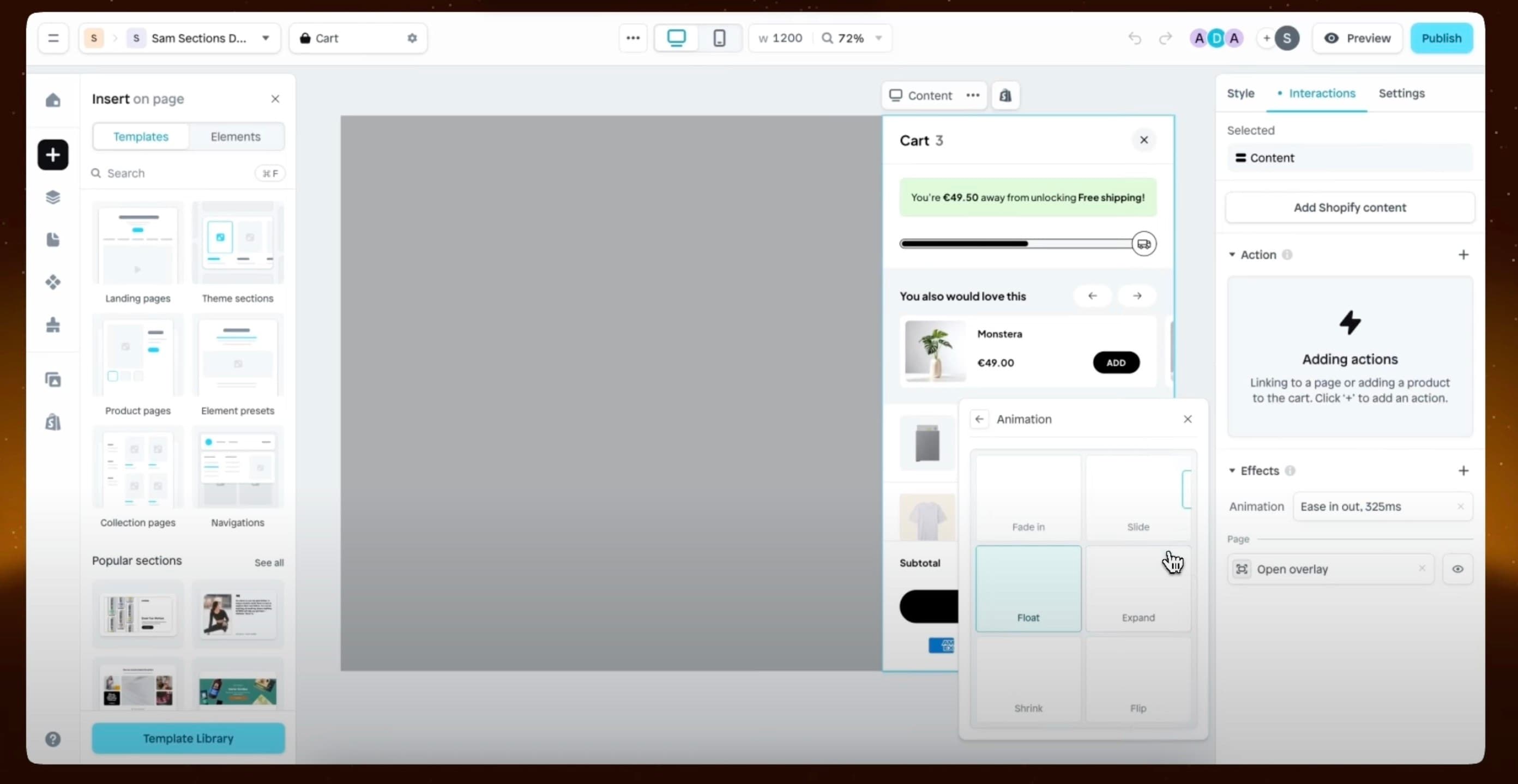The image size is (1518, 784).
Task: Open the pages icon in sidebar
Action: coord(53,240)
